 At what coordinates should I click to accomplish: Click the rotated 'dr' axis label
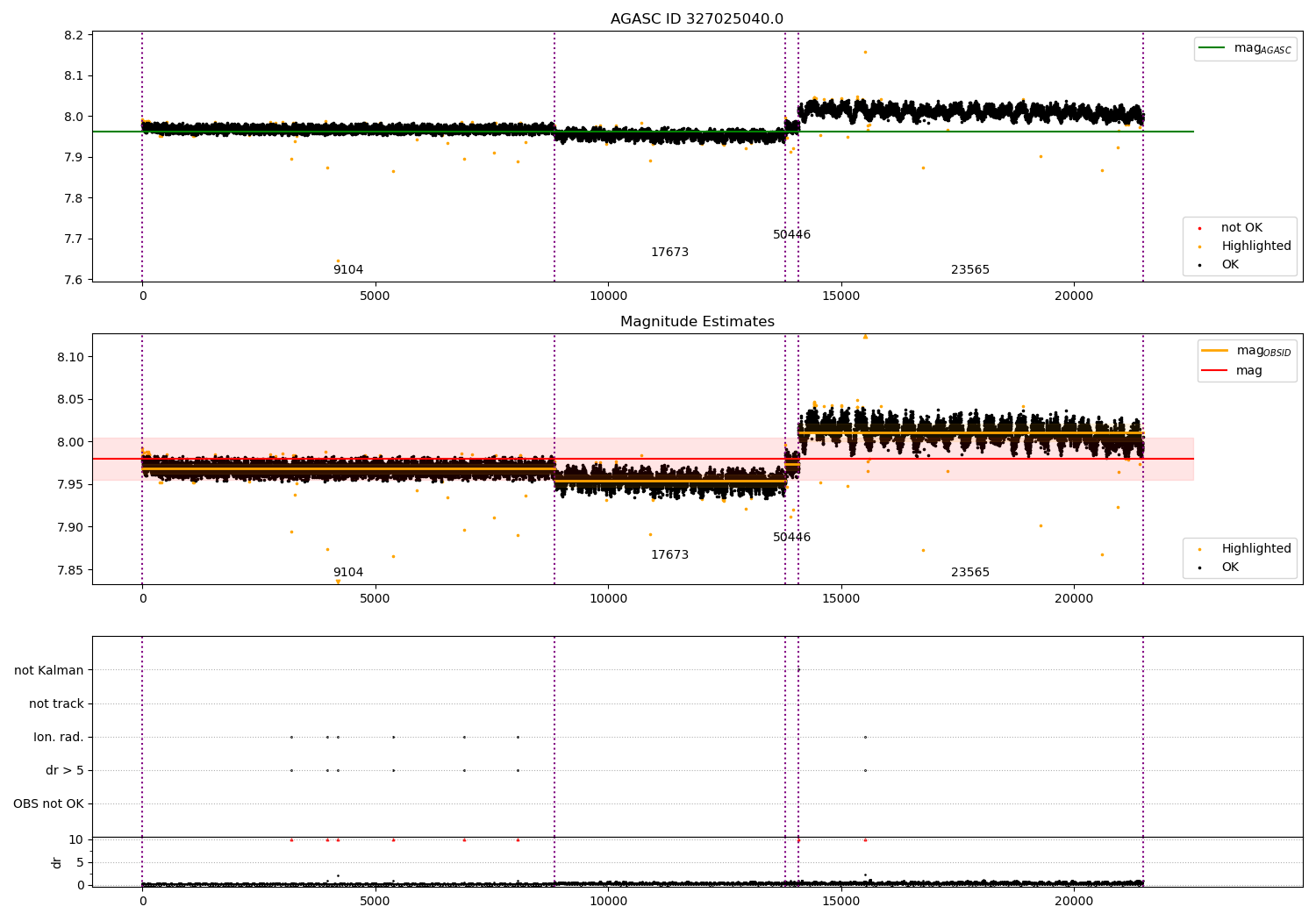pyautogui.click(x=57, y=862)
